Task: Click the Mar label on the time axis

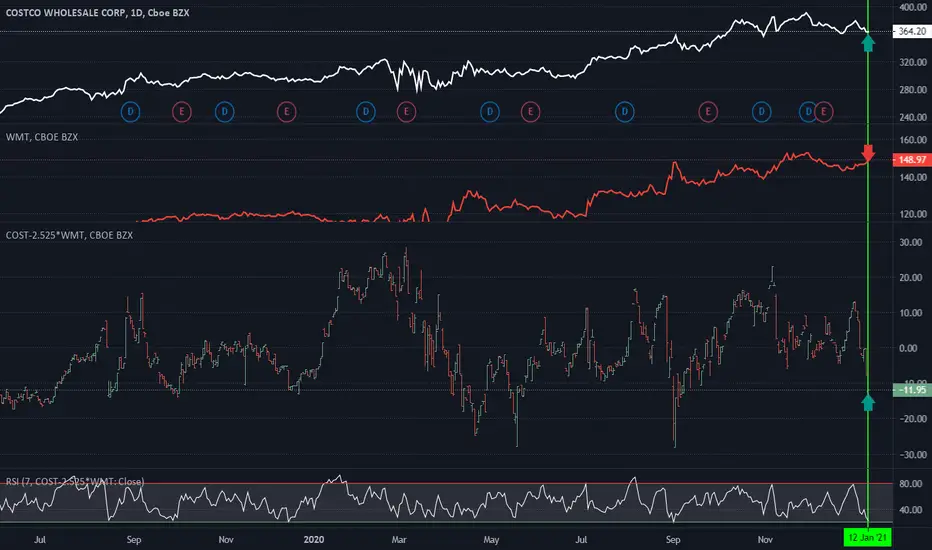Action: tap(399, 540)
